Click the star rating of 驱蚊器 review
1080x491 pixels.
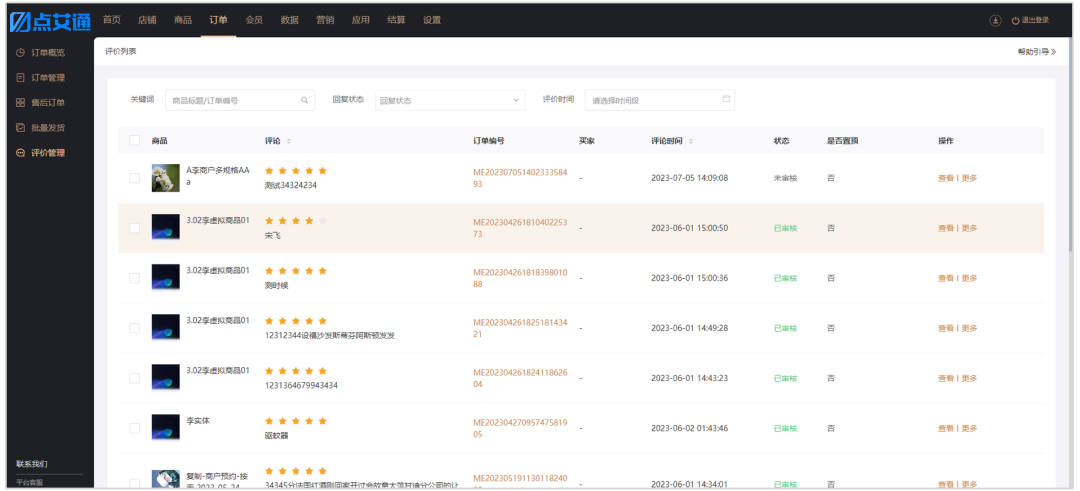point(295,421)
